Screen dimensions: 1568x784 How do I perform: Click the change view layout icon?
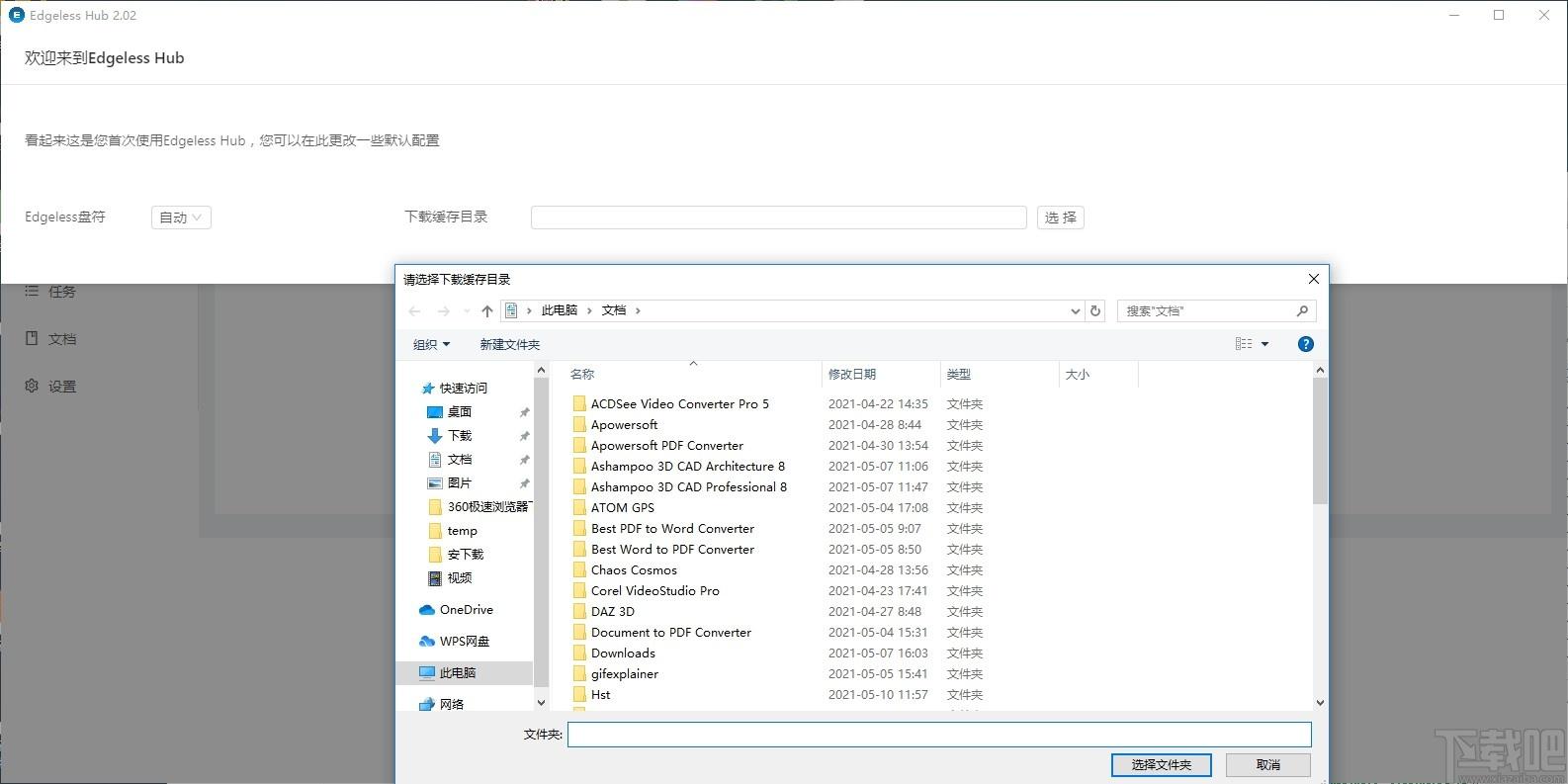pos(1244,344)
